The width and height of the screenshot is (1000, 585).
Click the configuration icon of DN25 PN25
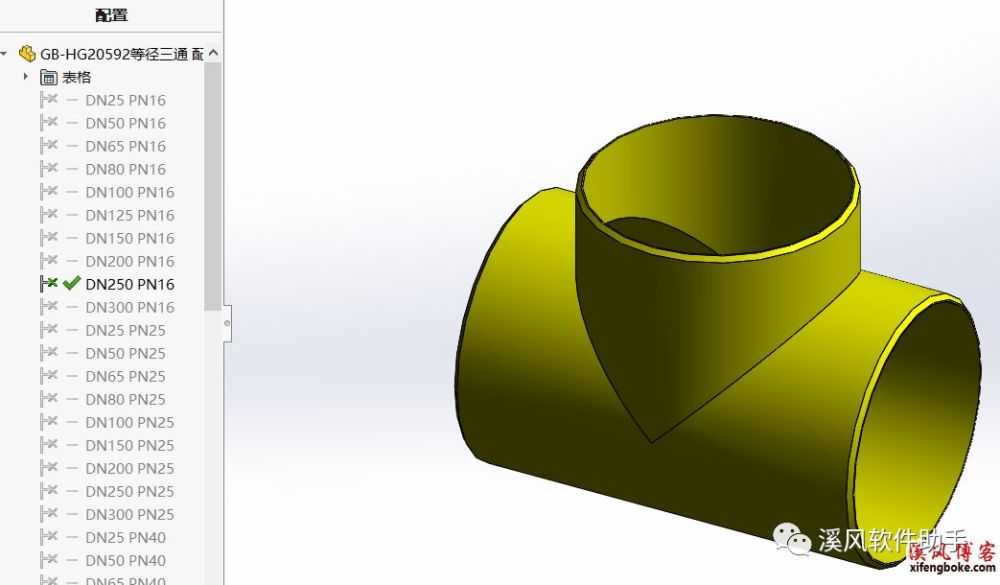point(48,330)
